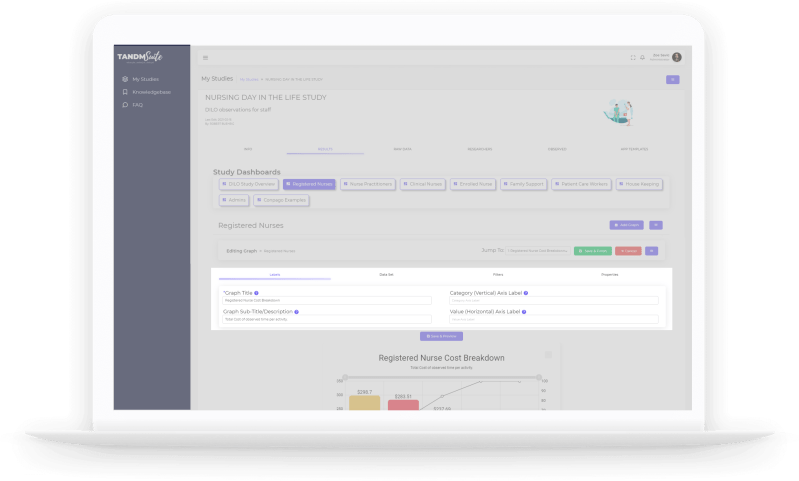This screenshot has width=799, height=481.
Task: Open the Nurse Practitioners dashboard
Action: click(x=368, y=184)
